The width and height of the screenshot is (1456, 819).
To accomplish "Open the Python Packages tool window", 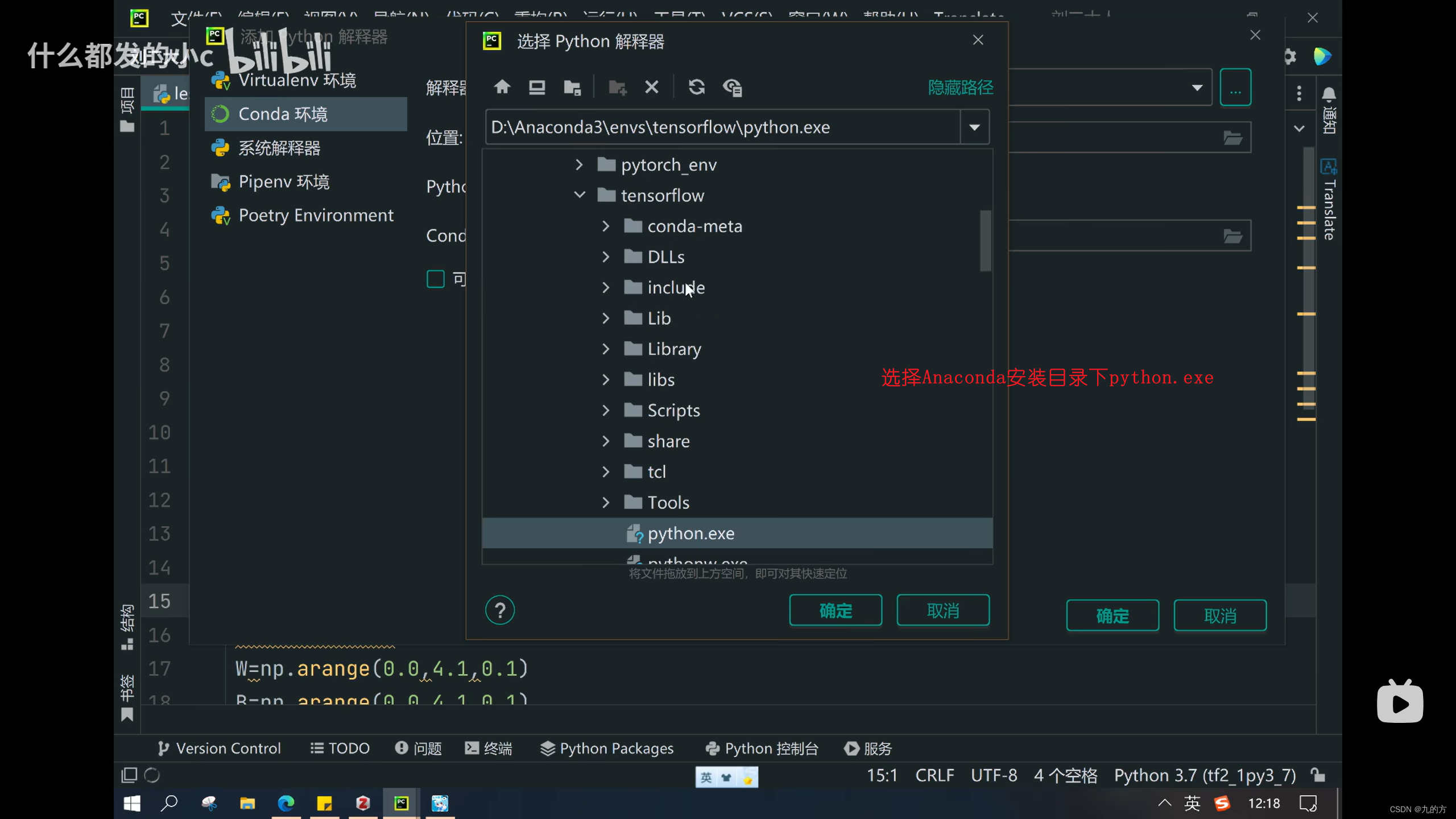I will point(607,748).
